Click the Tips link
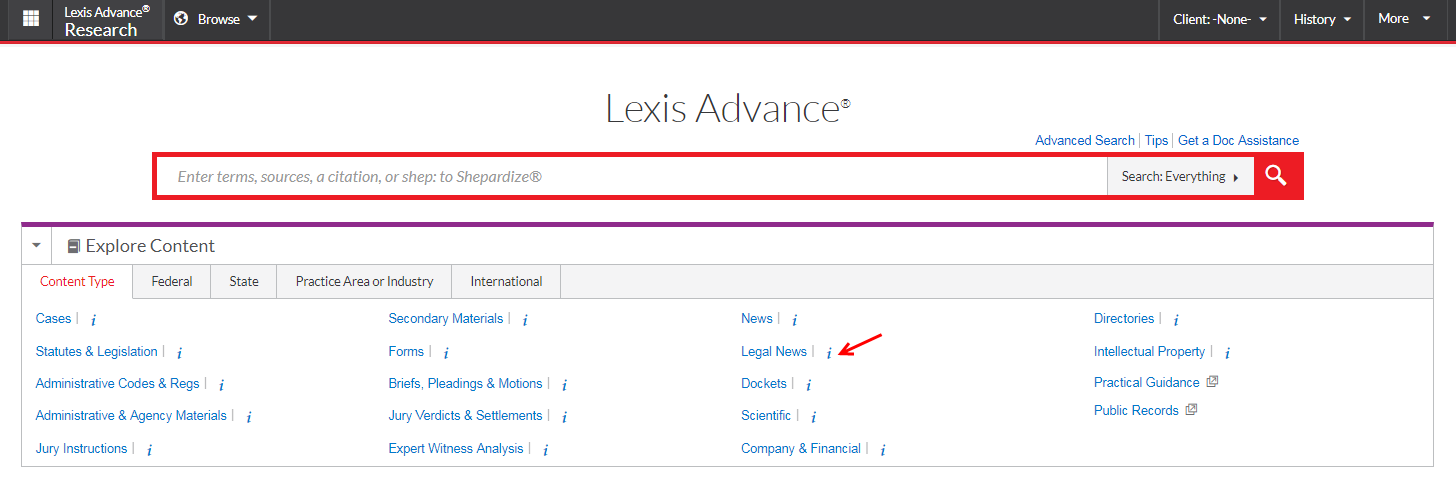Image resolution: width=1456 pixels, height=486 pixels. (1156, 141)
